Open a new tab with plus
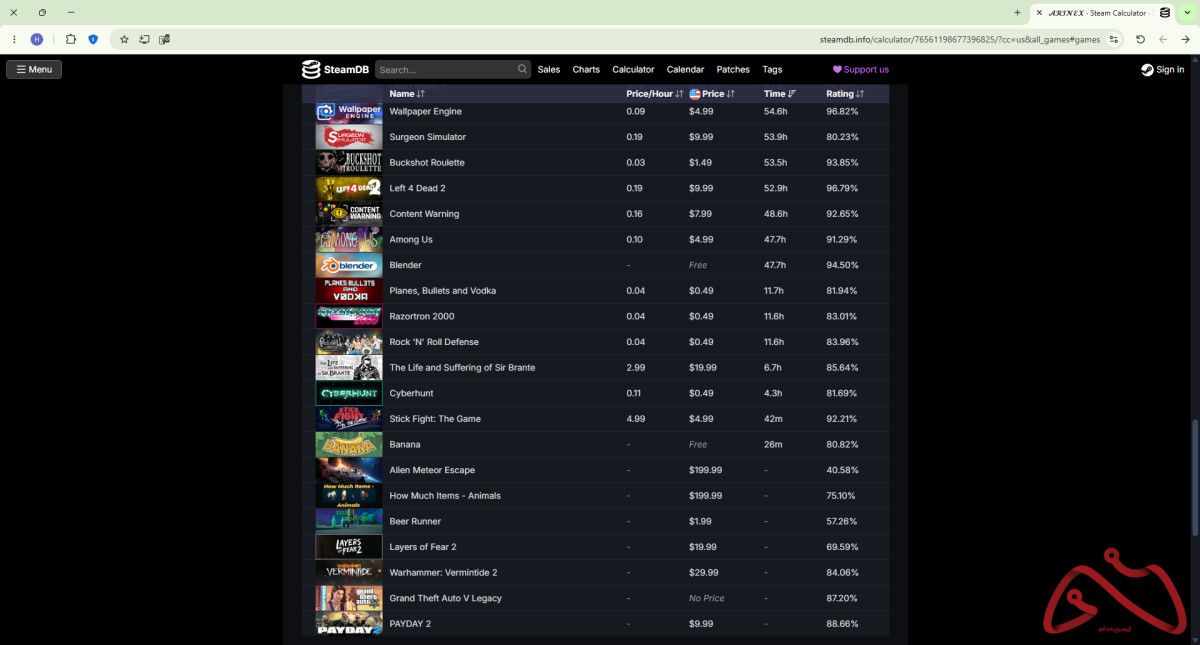Screen dimensions: 1200x645 coord(1017,13)
